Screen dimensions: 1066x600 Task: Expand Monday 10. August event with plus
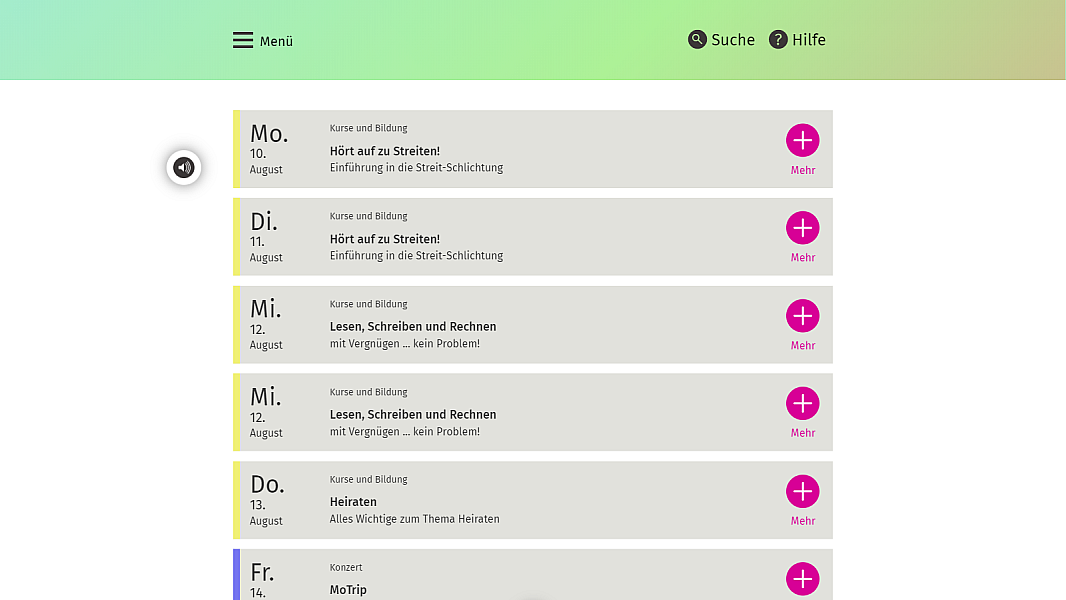pyautogui.click(x=802, y=140)
